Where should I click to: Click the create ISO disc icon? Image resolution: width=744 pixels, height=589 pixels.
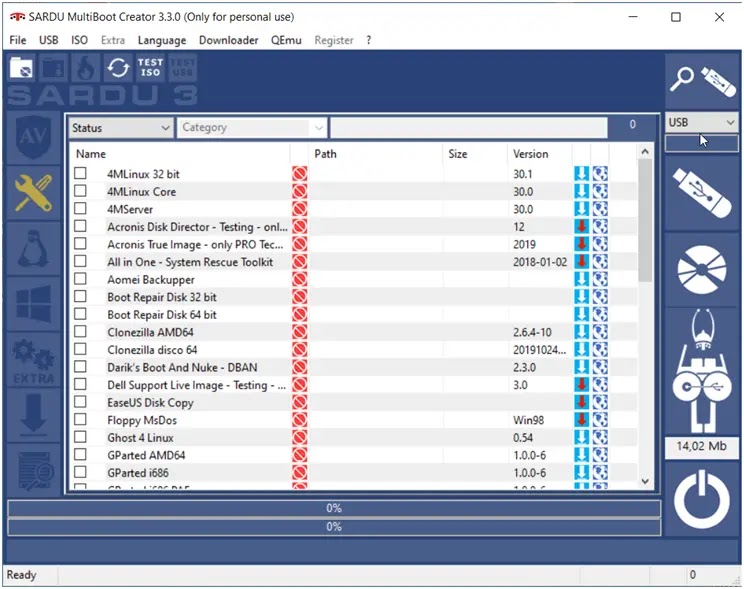[702, 269]
